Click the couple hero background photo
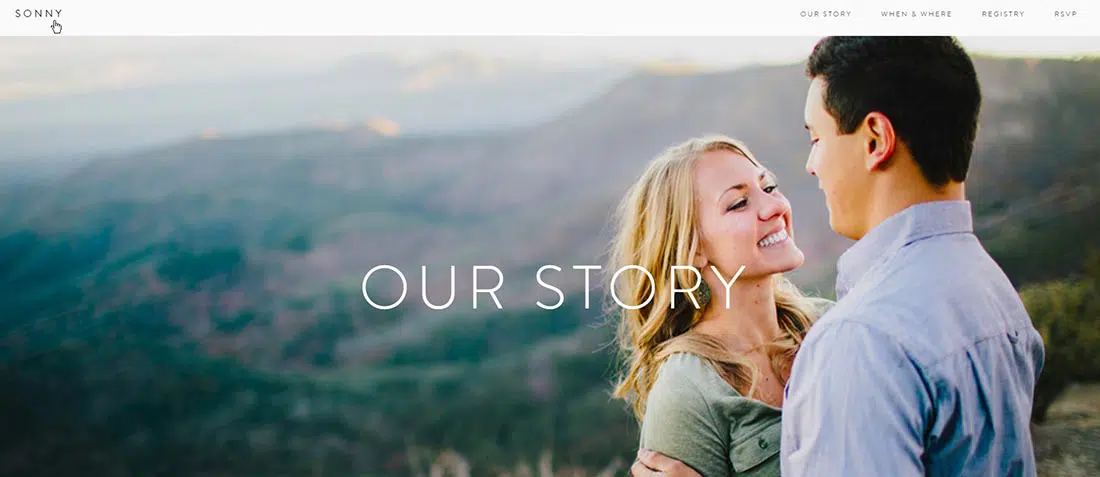The width and height of the screenshot is (1100, 477). 550,257
